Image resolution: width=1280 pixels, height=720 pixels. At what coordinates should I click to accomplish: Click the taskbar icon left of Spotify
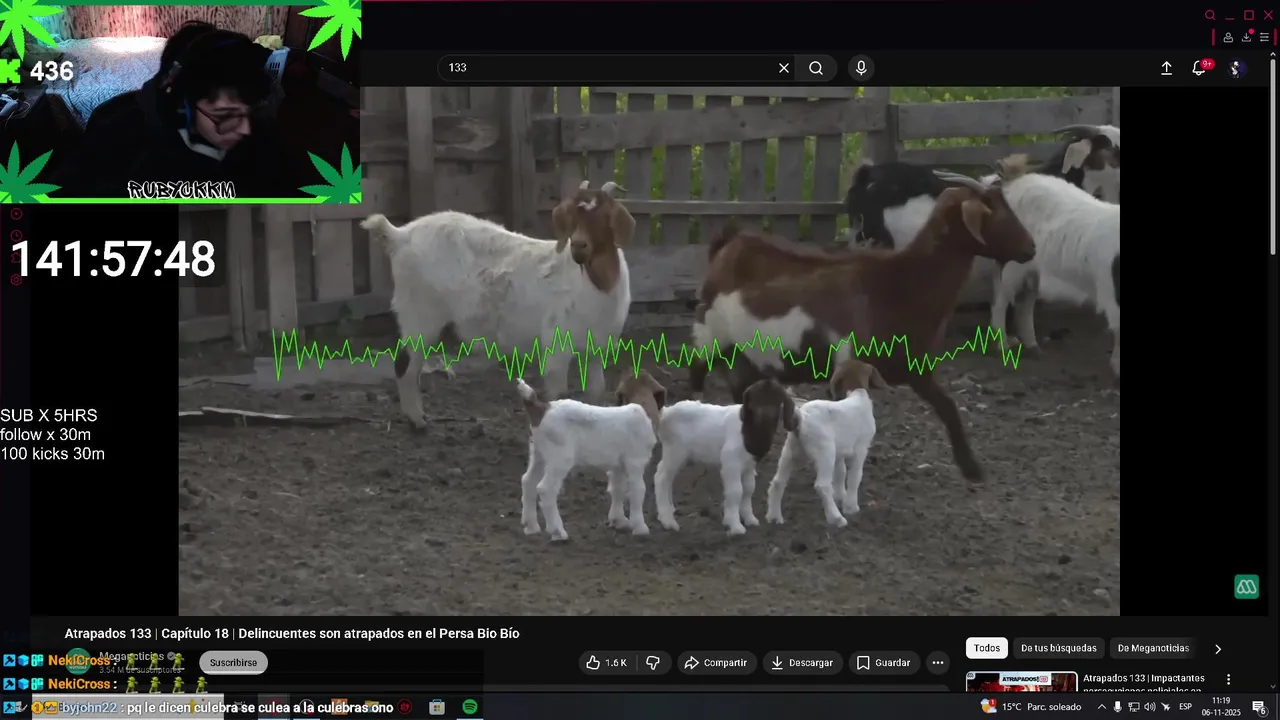437,707
